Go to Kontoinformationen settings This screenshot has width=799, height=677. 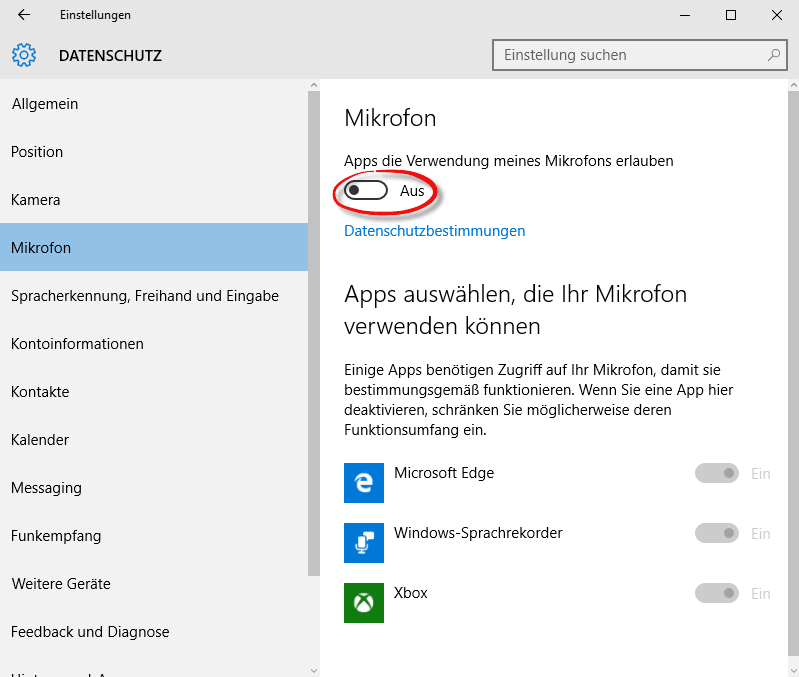pos(78,344)
